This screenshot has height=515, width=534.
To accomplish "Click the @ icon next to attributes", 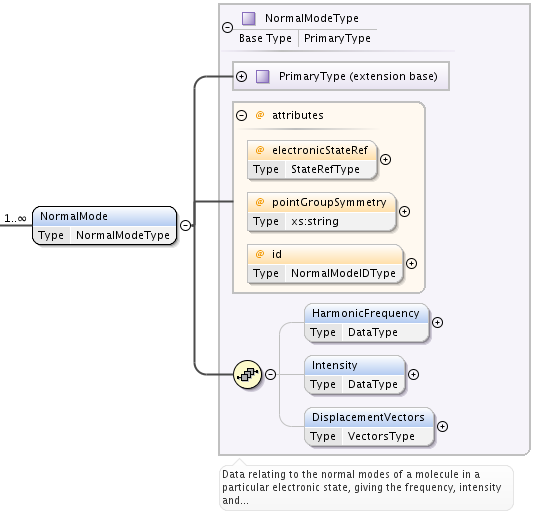I will (x=260, y=115).
